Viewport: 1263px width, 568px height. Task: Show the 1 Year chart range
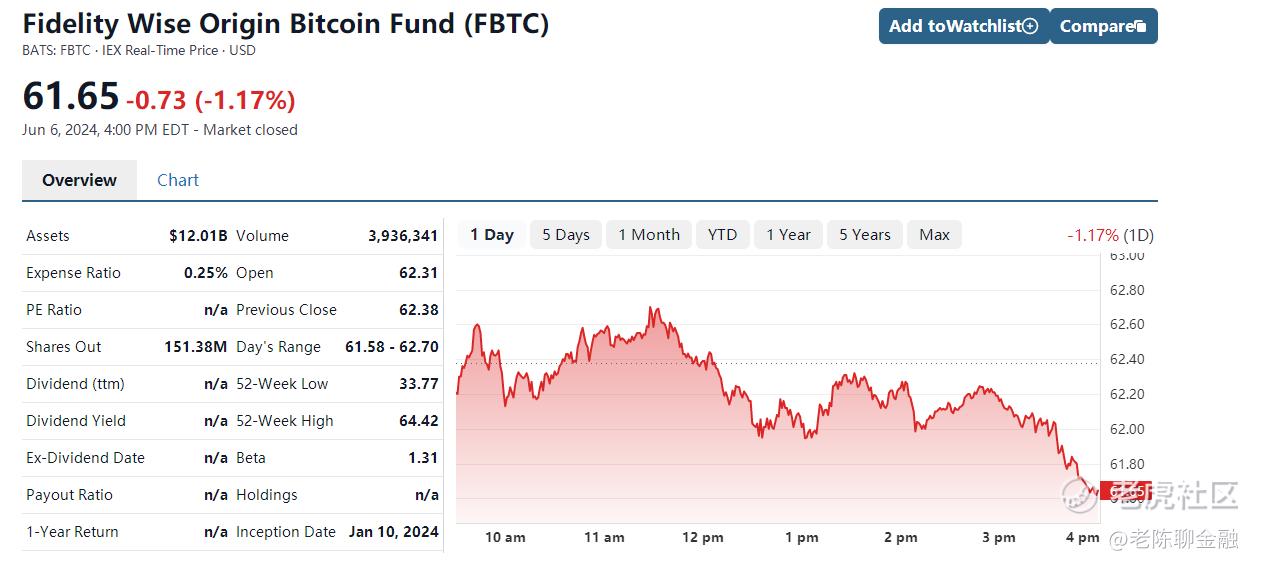788,235
